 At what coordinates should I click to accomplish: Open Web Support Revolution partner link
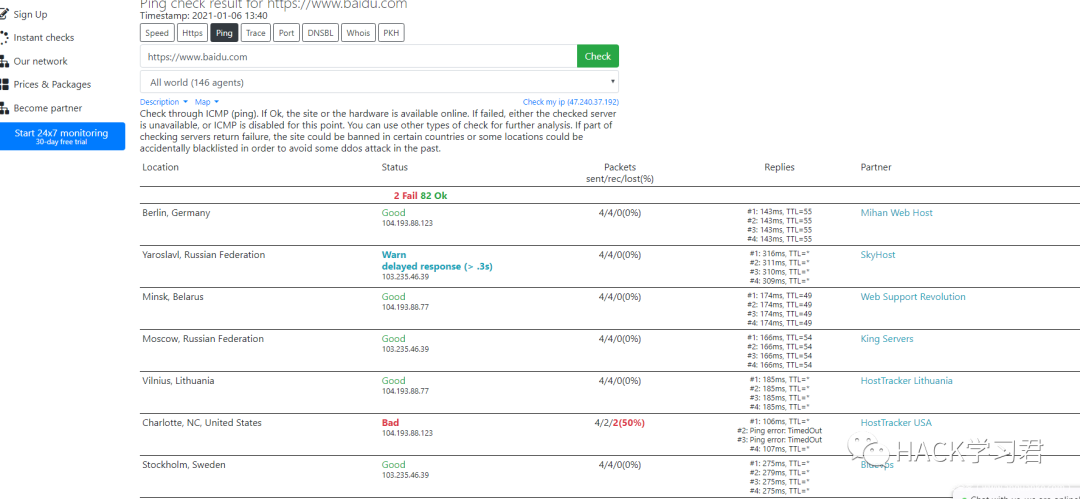tap(913, 297)
